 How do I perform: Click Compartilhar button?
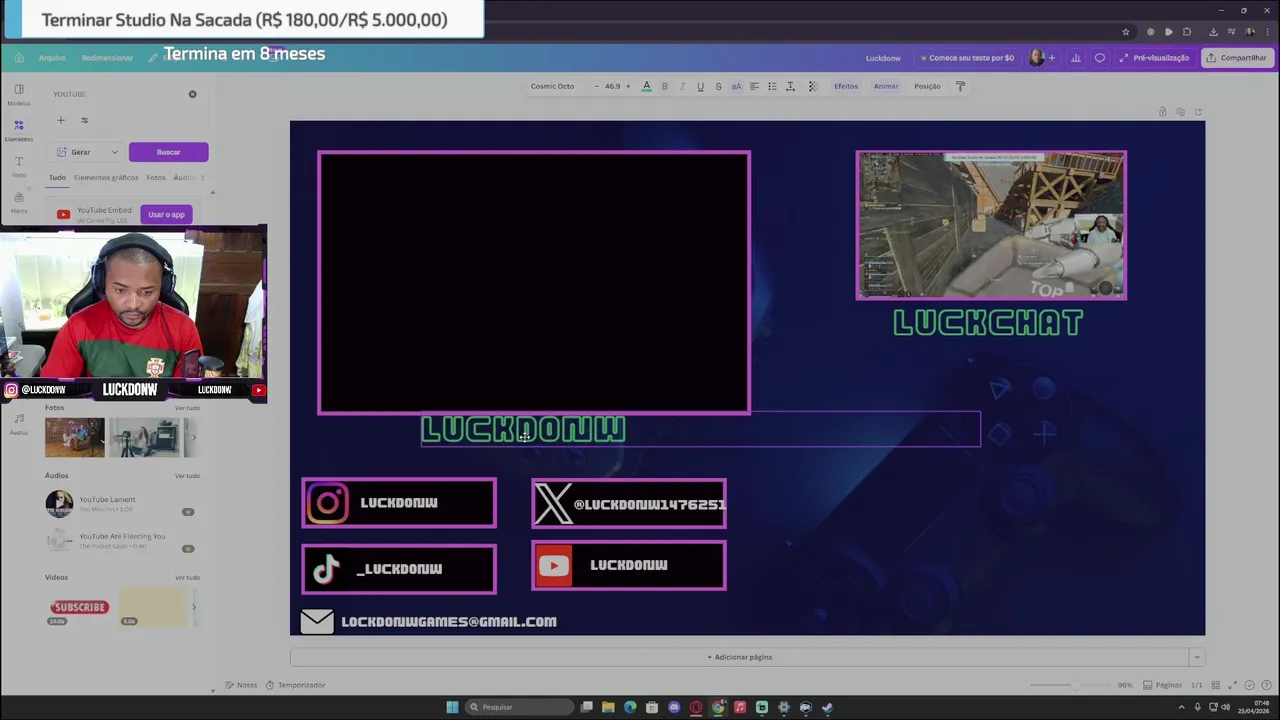click(1237, 58)
